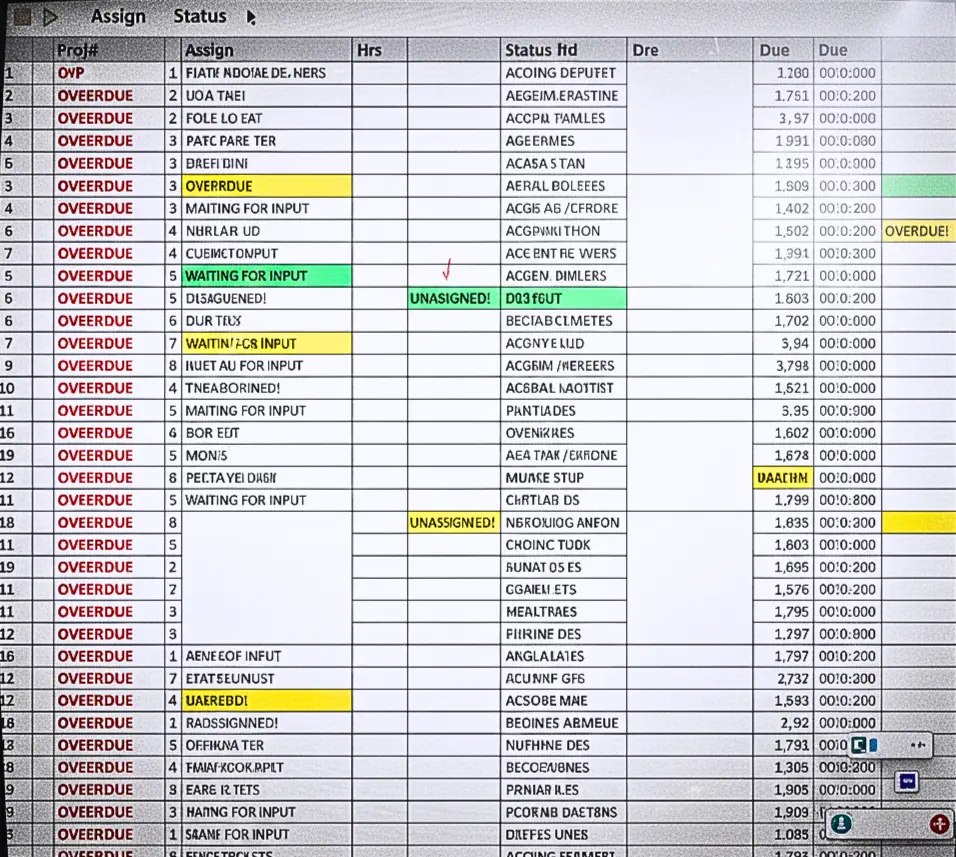Image resolution: width=956 pixels, height=857 pixels.
Task: Open the Assign menu
Action: [118, 16]
